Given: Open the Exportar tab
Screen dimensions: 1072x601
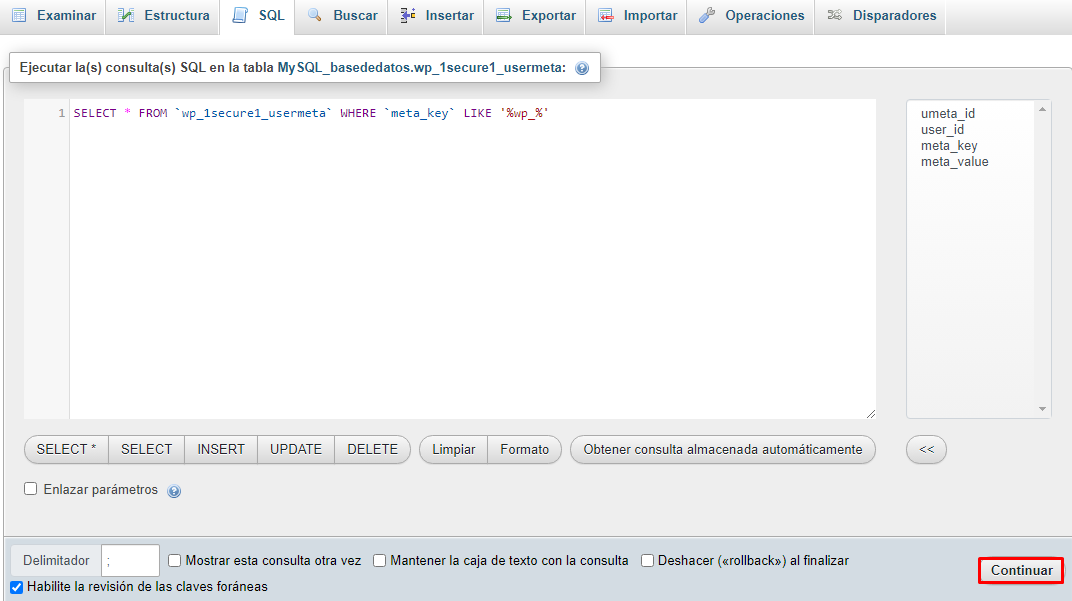Looking at the screenshot, I should point(535,16).
